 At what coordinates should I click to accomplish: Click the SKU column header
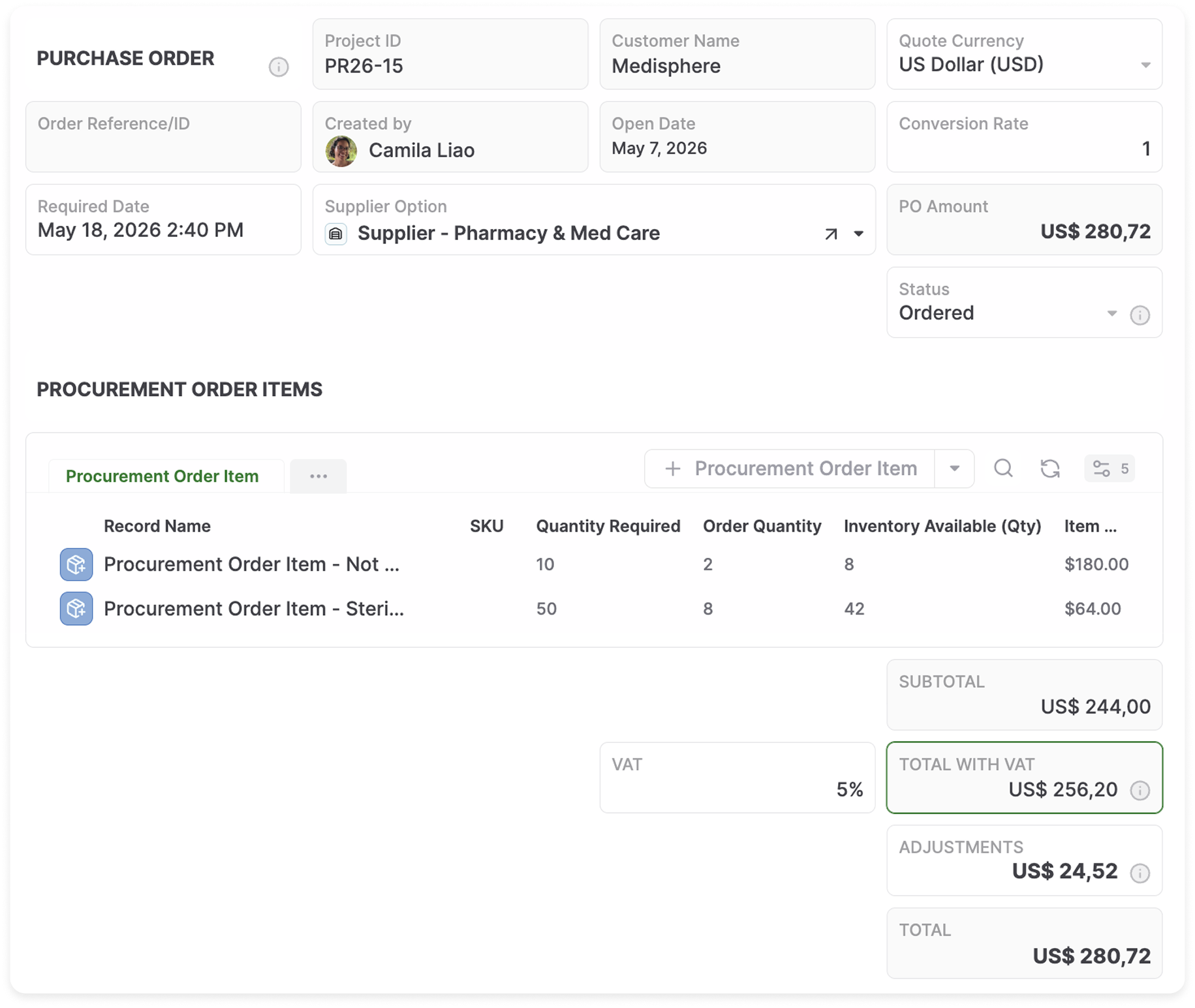[487, 527]
